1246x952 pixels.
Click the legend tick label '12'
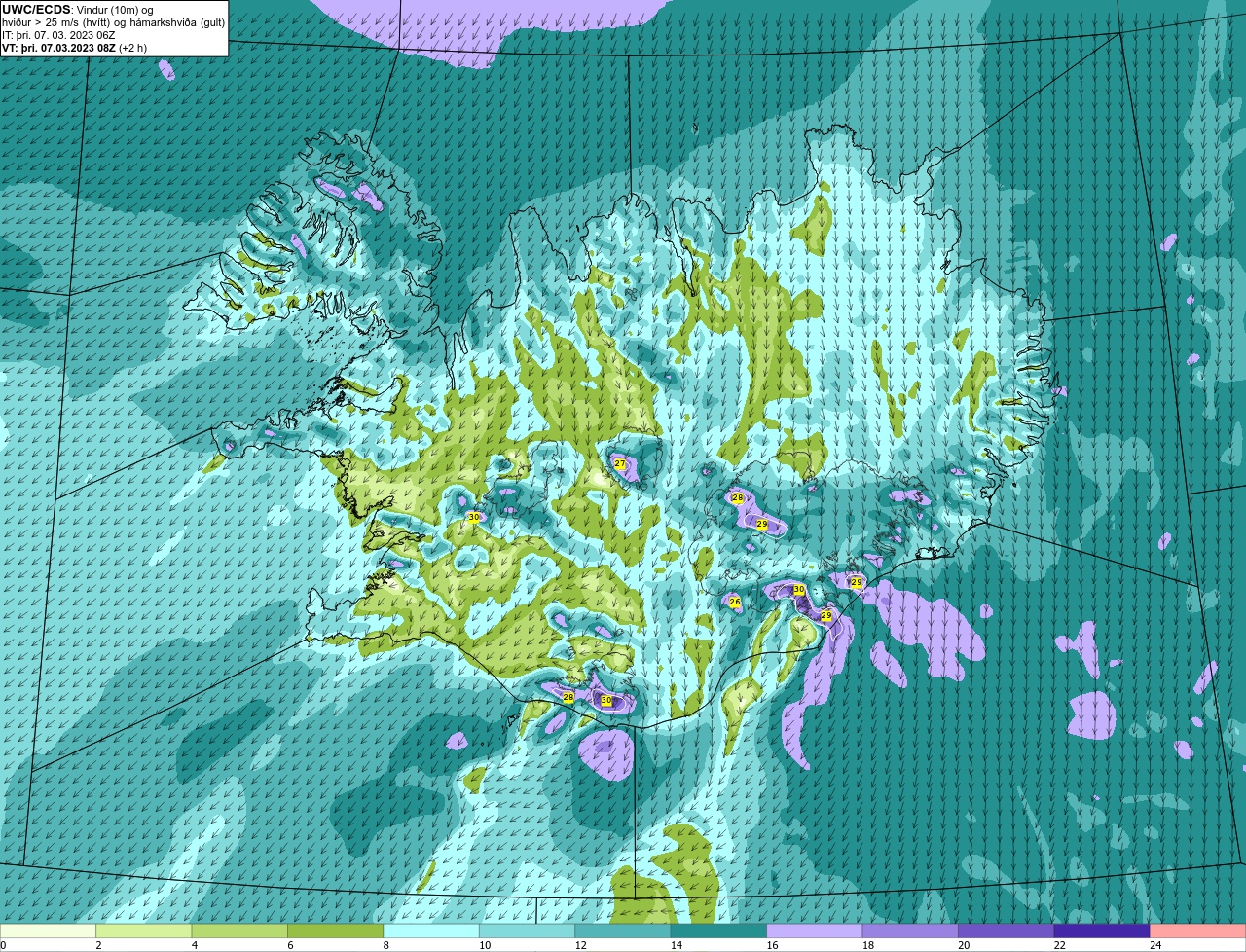(x=580, y=945)
